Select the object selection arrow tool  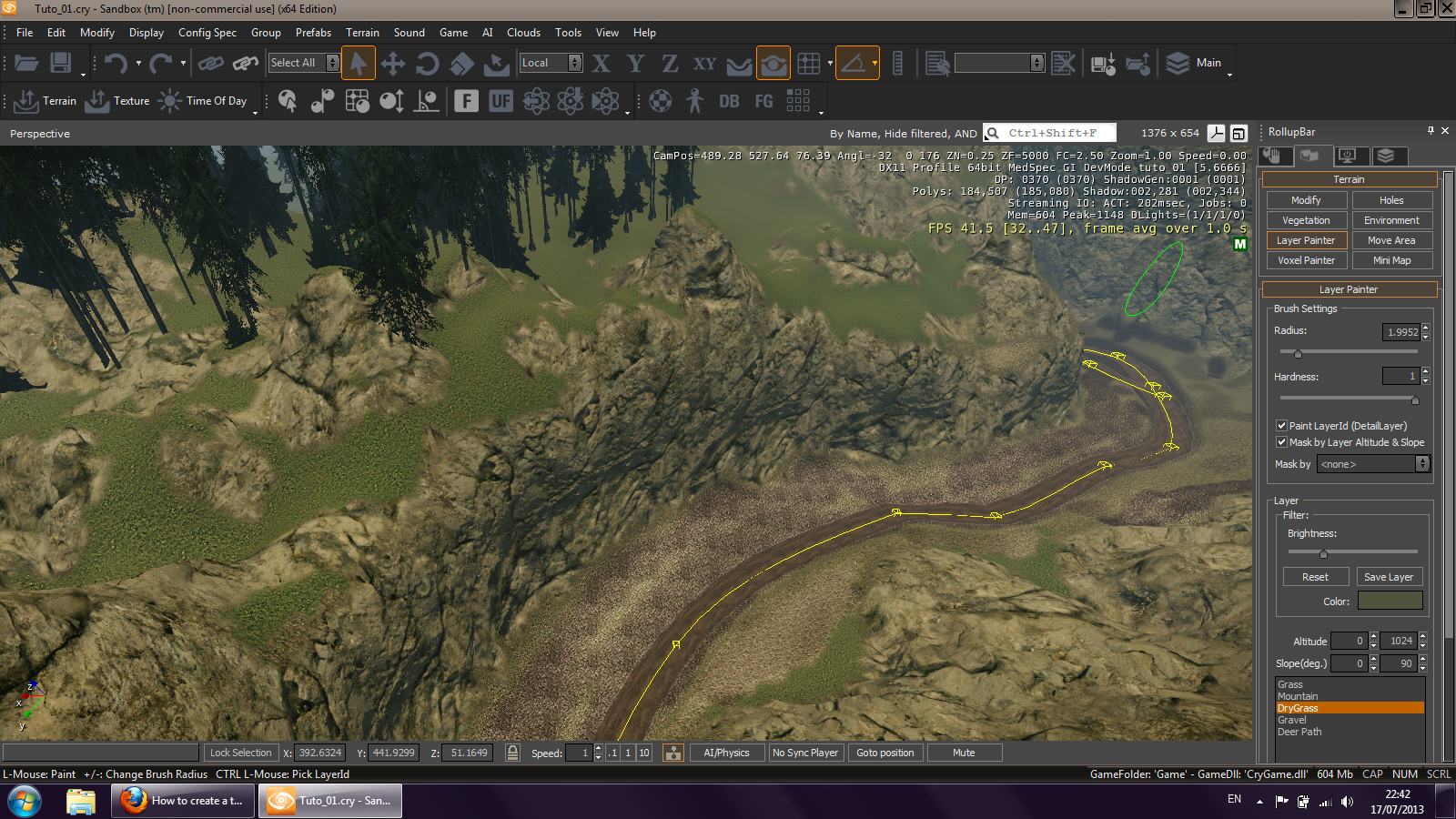pos(359,63)
